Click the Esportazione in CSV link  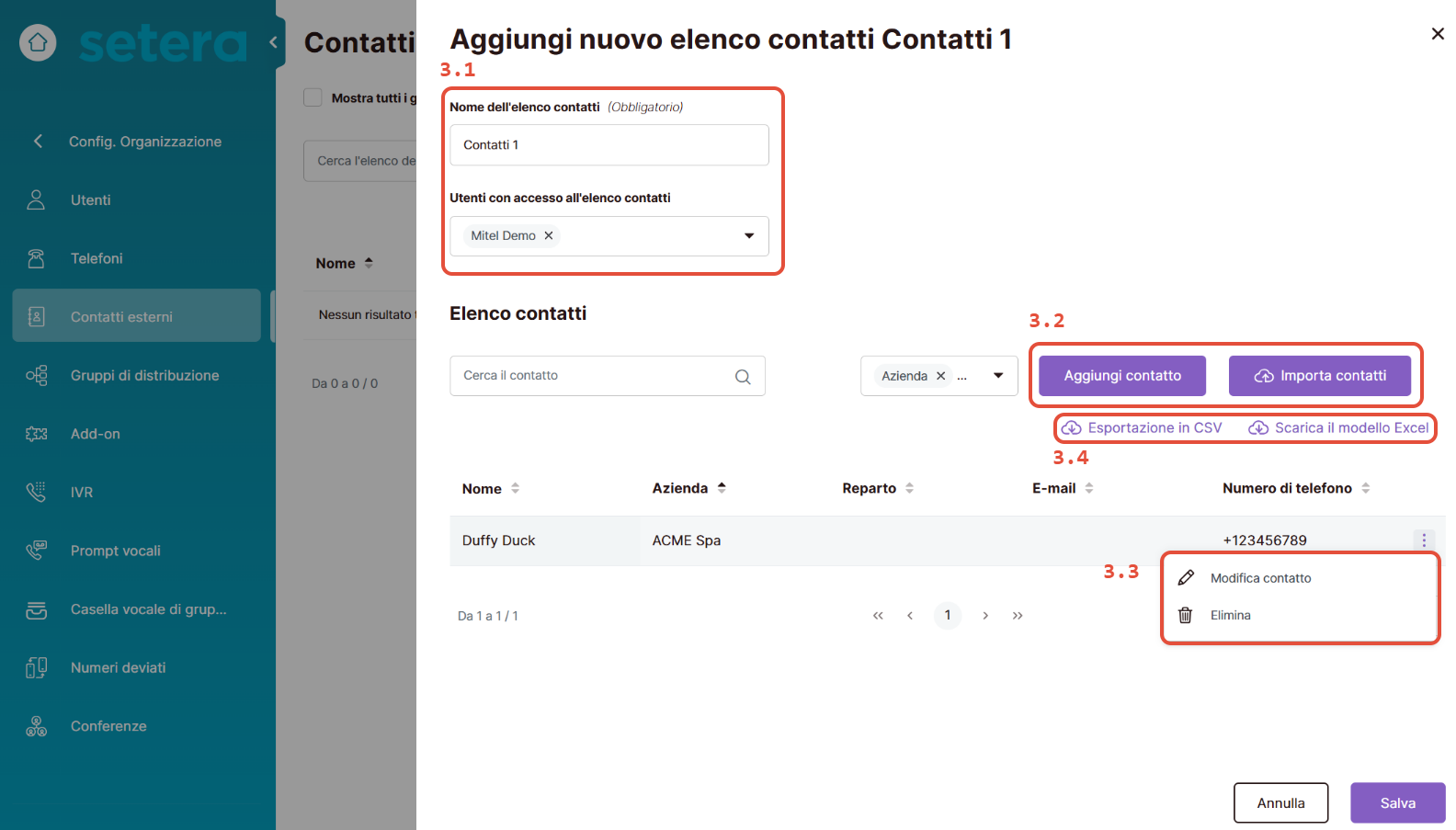(1143, 428)
